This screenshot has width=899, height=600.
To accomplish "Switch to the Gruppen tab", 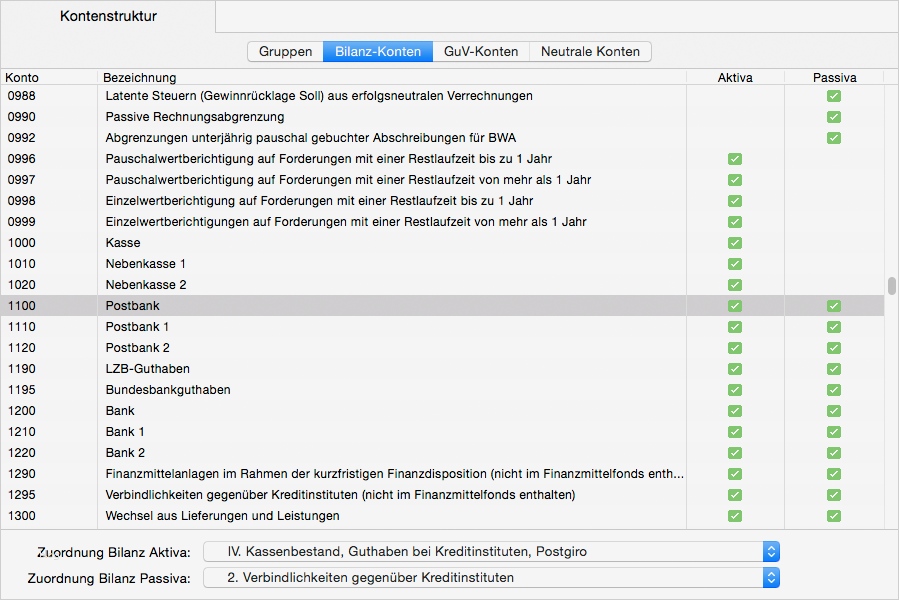I will click(x=285, y=51).
